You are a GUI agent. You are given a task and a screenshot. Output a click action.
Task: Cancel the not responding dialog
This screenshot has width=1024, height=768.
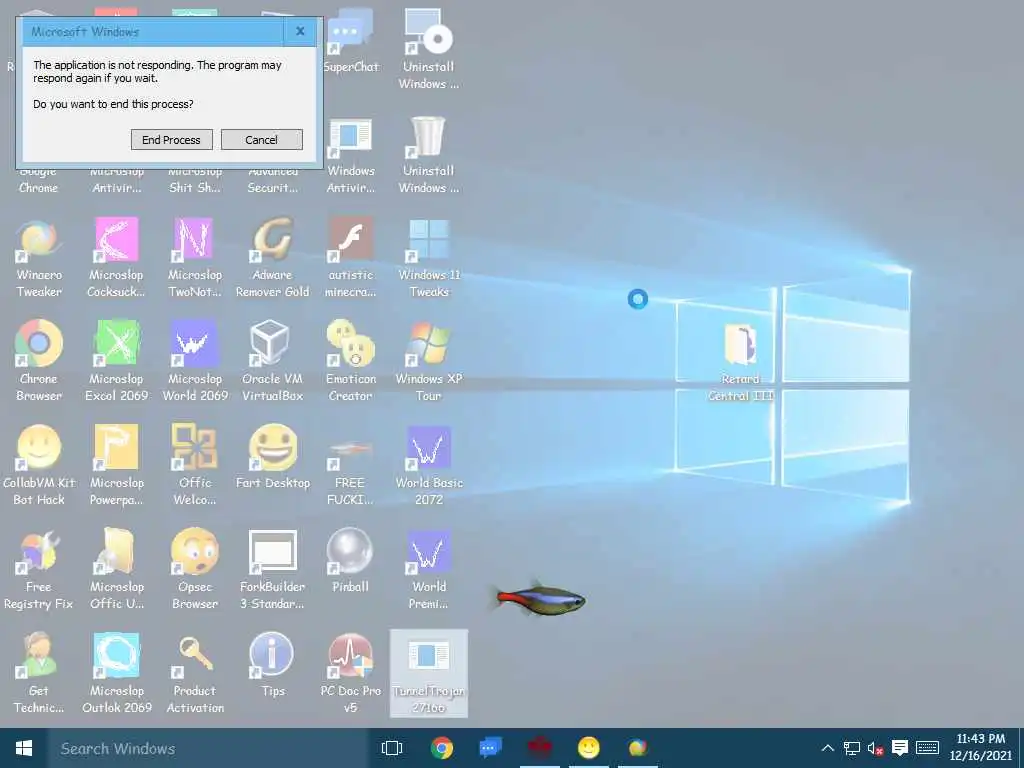[261, 140]
